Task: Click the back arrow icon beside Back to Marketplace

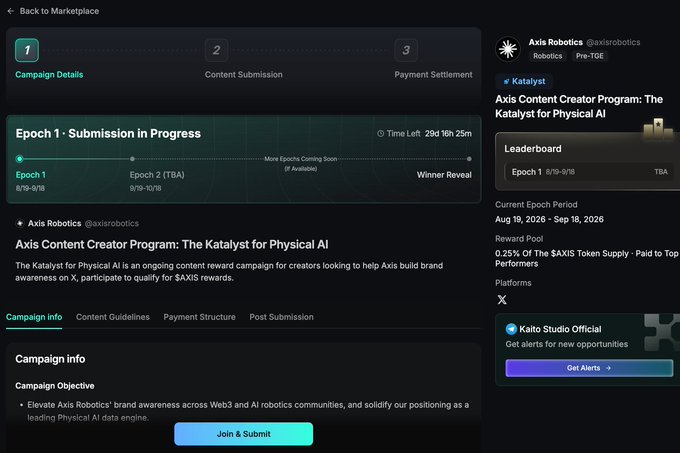Action: [x=11, y=11]
